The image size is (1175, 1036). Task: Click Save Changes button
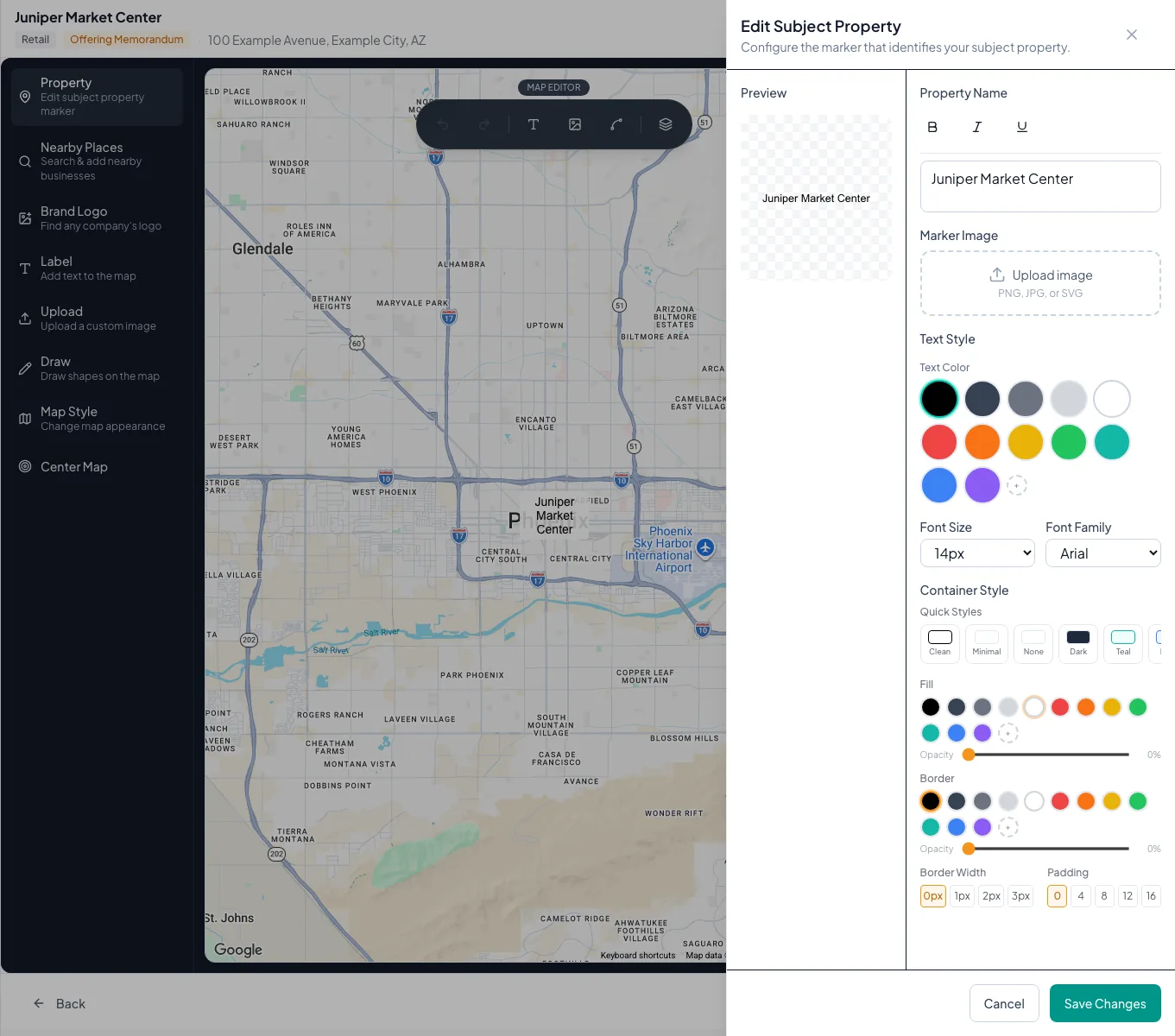1105,1003
